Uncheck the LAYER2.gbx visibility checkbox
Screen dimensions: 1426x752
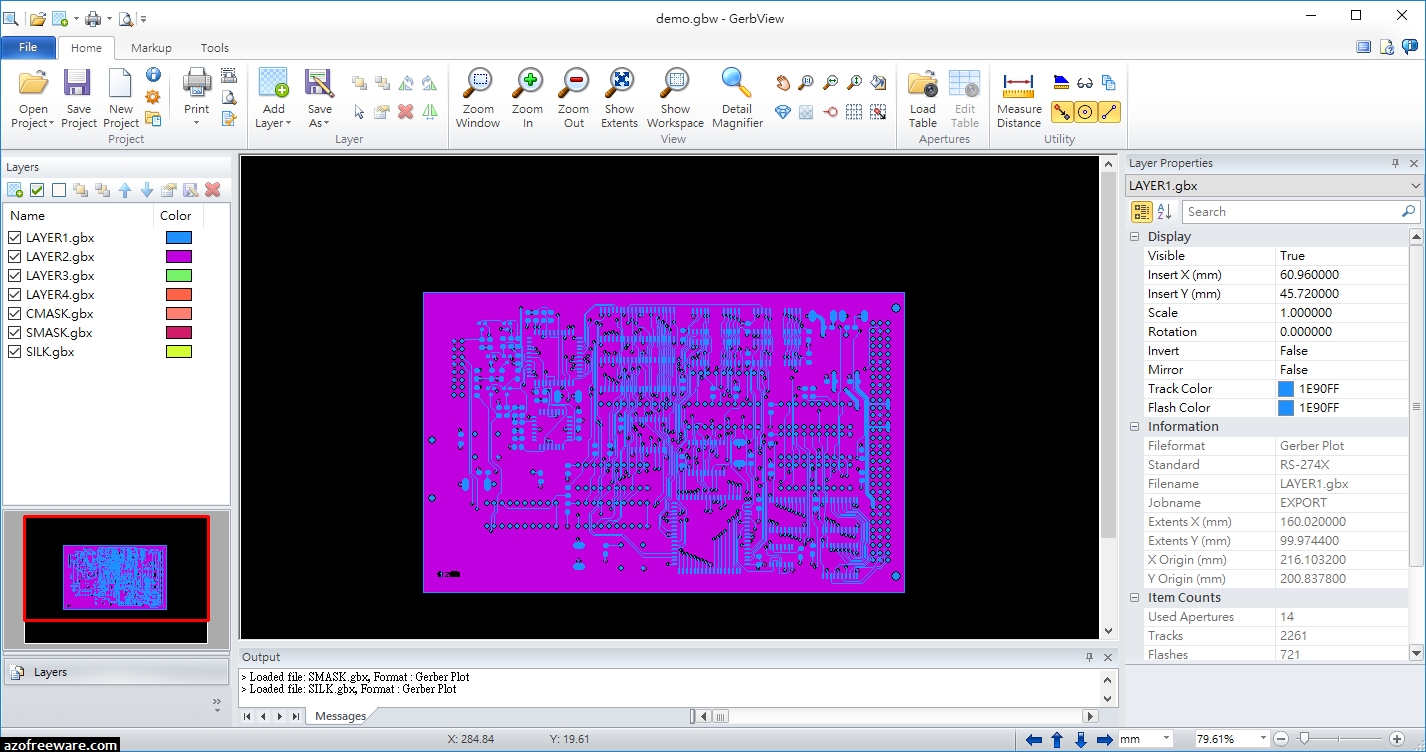pos(14,256)
